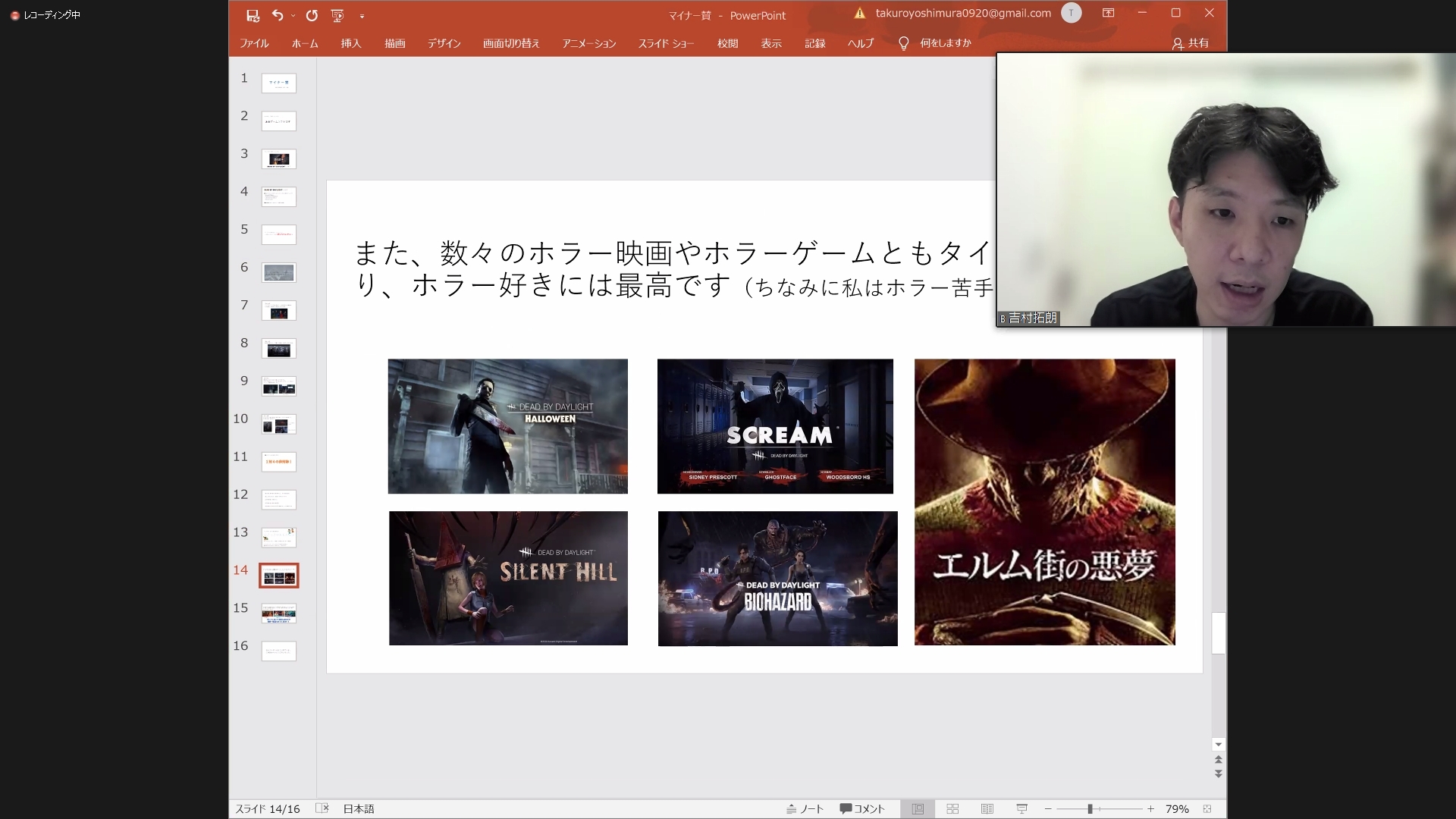Open the 表示 ribbon tab
The image size is (1456, 819).
[771, 43]
